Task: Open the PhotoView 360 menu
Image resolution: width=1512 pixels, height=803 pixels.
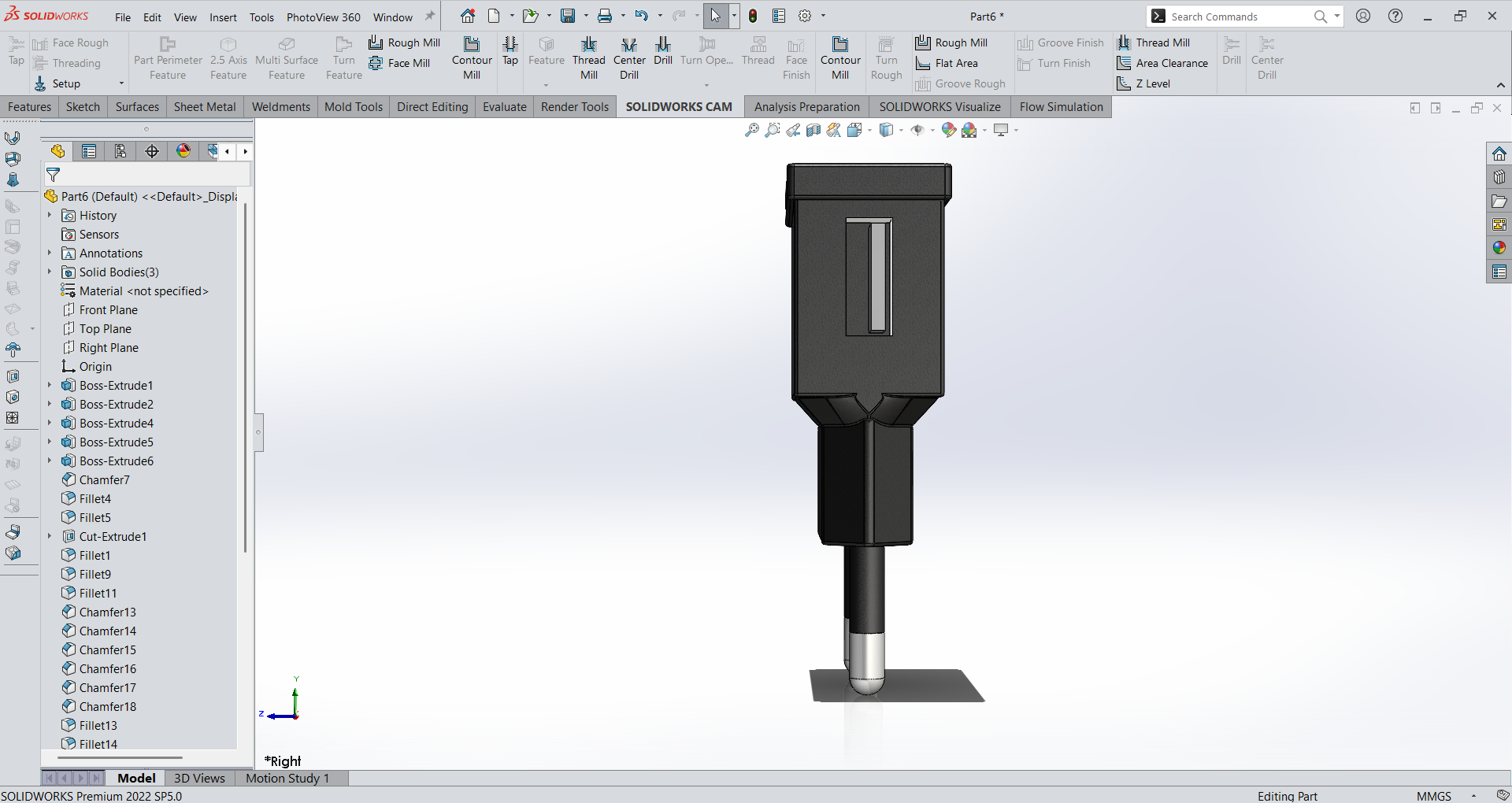Action: tap(323, 17)
